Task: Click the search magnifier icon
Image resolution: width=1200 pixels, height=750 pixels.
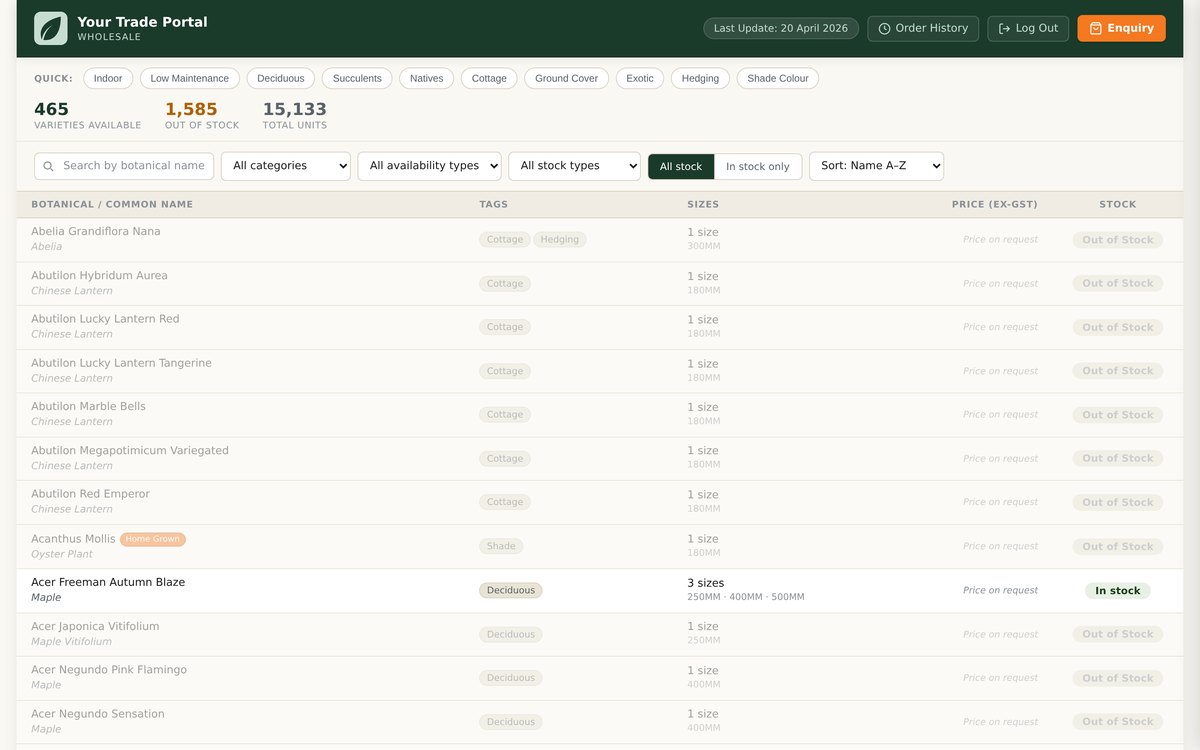Action: tap(48, 166)
